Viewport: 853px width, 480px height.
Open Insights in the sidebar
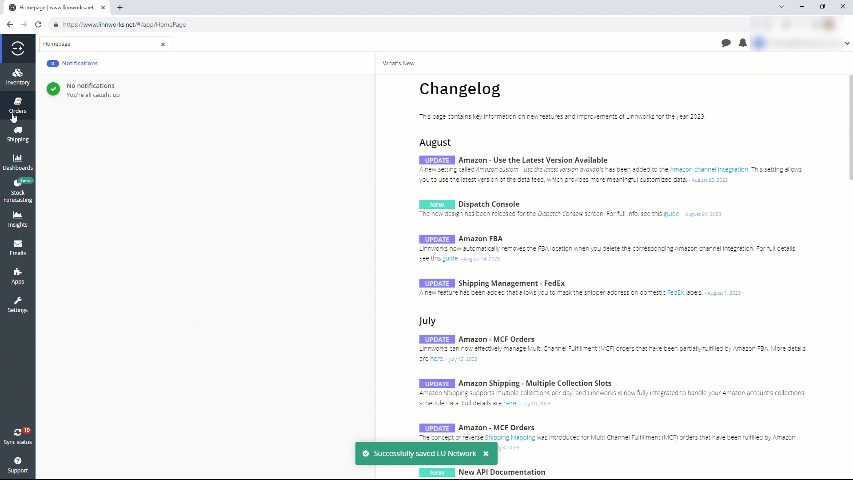pos(17,219)
